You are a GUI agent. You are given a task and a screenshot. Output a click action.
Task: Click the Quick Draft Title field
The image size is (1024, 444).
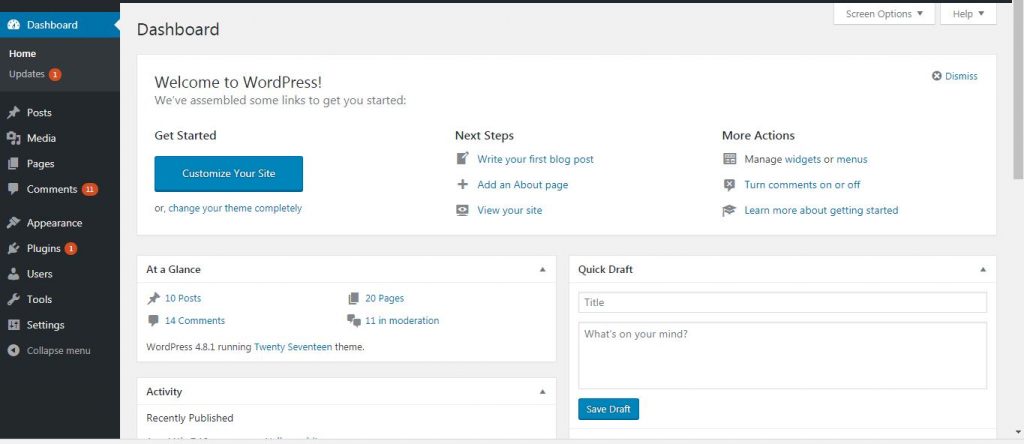pyautogui.click(x=782, y=302)
